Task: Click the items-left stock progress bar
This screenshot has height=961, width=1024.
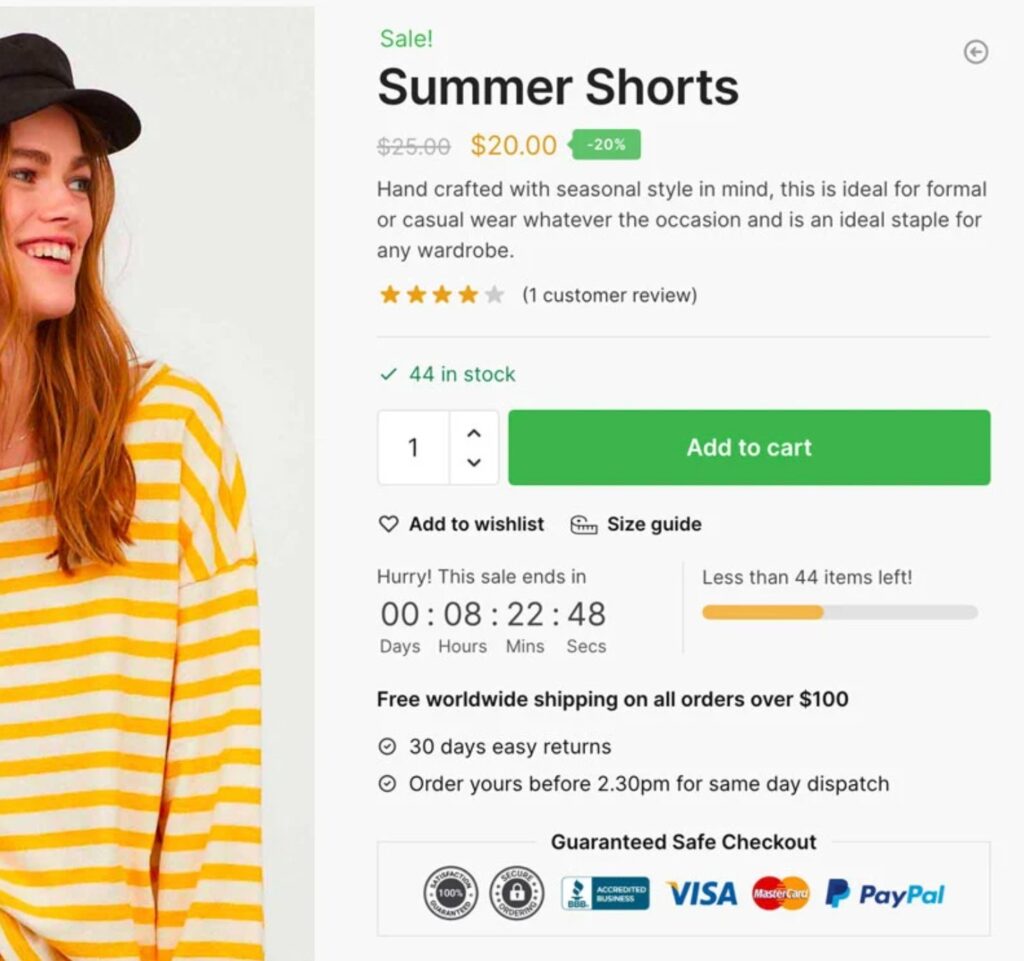Action: click(x=840, y=612)
